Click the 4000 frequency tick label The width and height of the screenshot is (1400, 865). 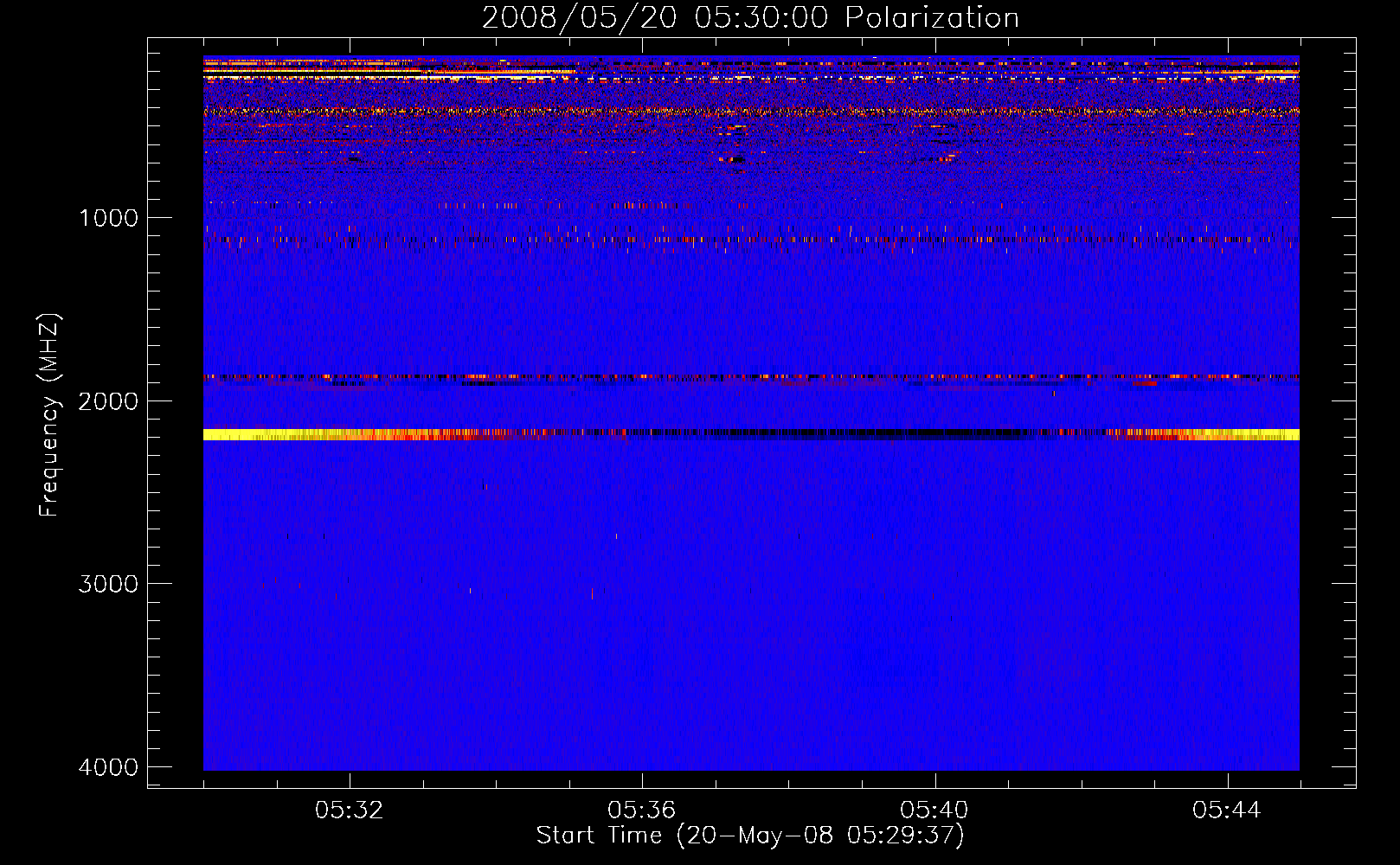[108, 767]
